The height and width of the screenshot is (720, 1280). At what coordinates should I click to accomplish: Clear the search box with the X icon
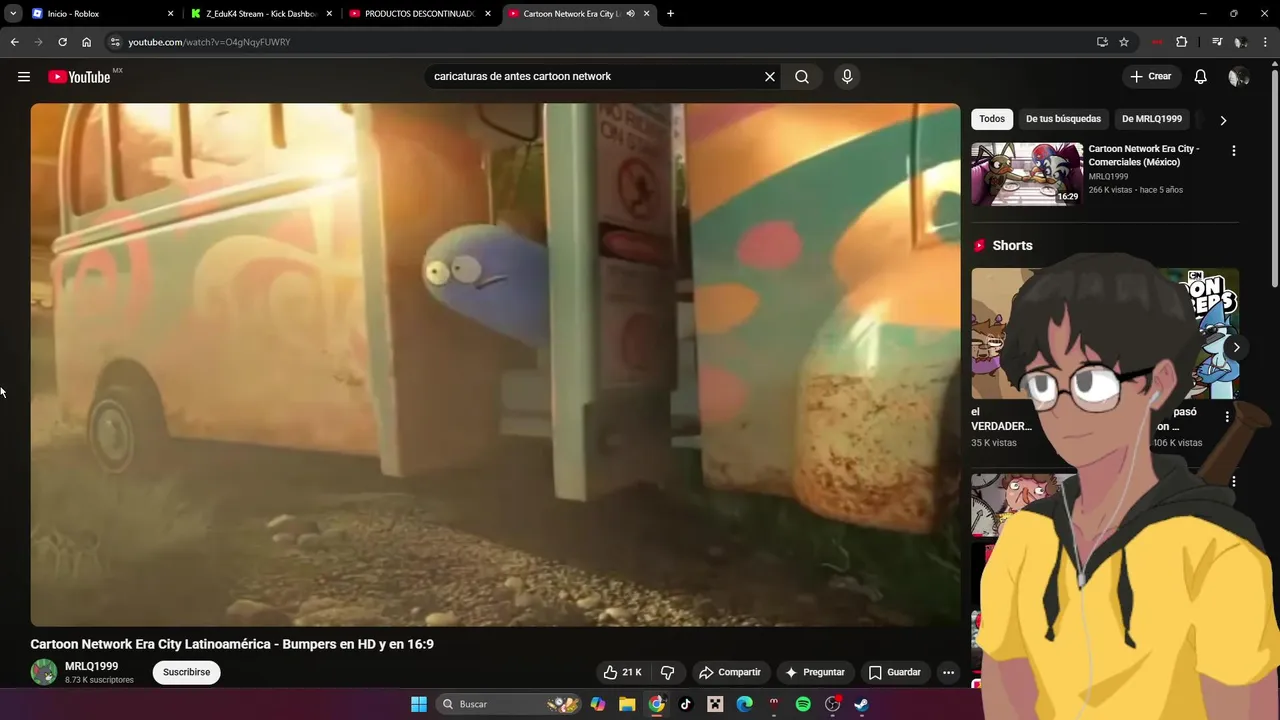click(770, 77)
